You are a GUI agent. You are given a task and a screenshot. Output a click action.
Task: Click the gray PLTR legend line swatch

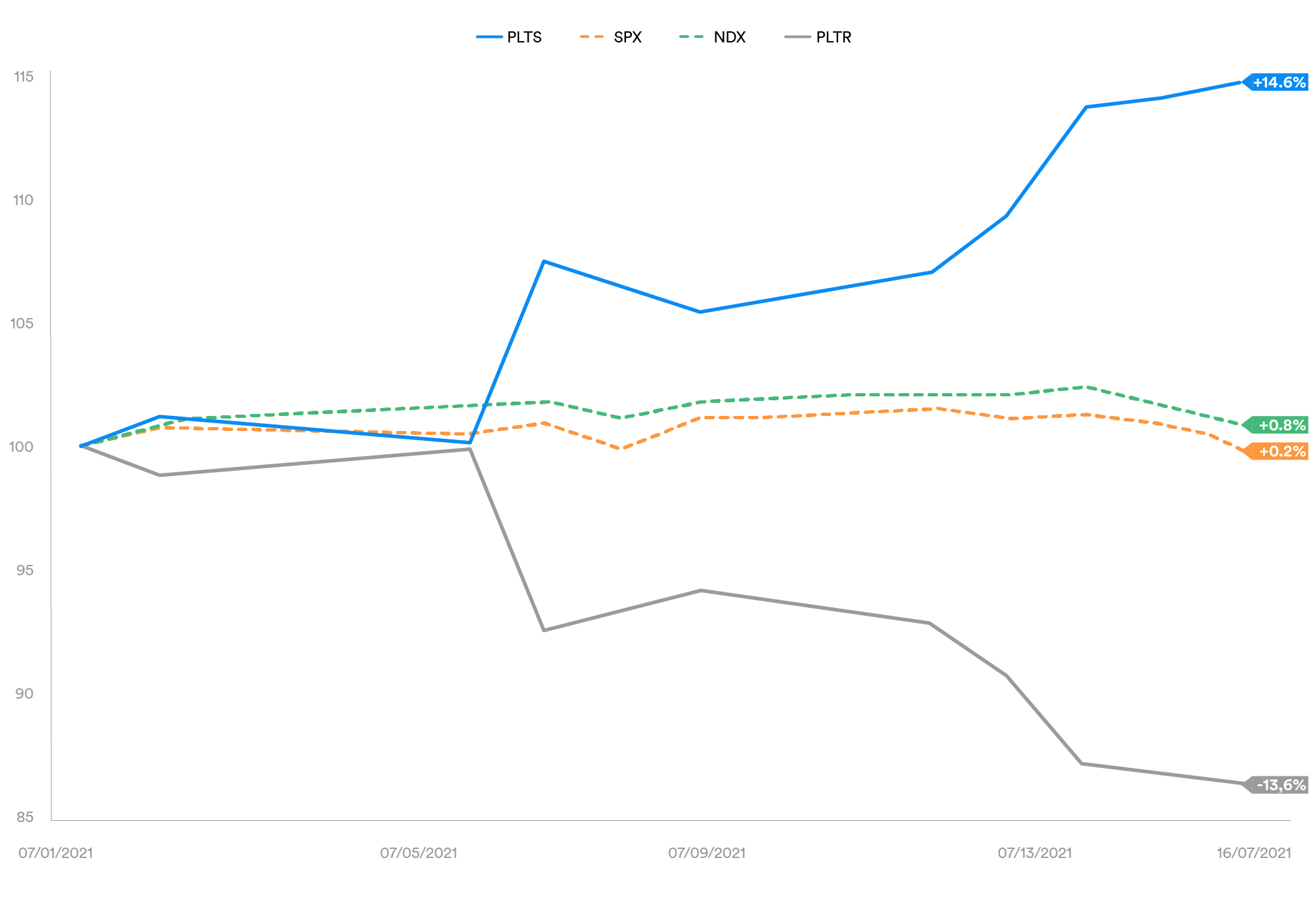pos(797,37)
